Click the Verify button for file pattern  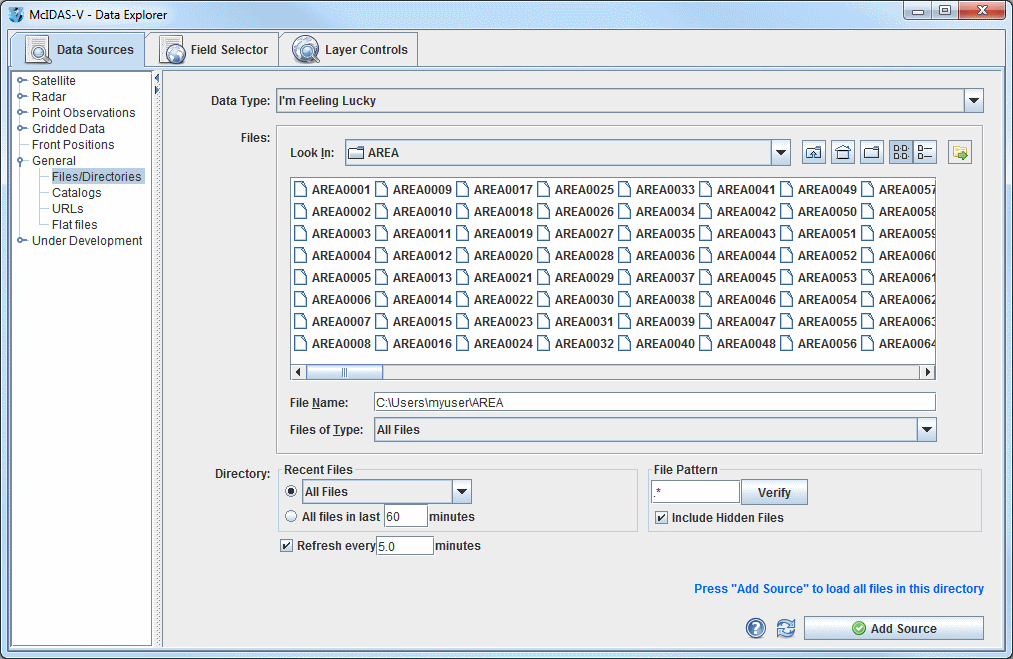[x=774, y=492]
